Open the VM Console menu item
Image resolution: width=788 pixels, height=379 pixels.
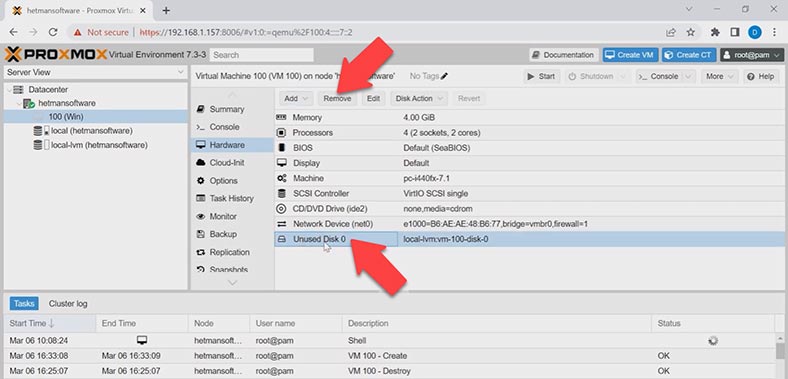232,127
